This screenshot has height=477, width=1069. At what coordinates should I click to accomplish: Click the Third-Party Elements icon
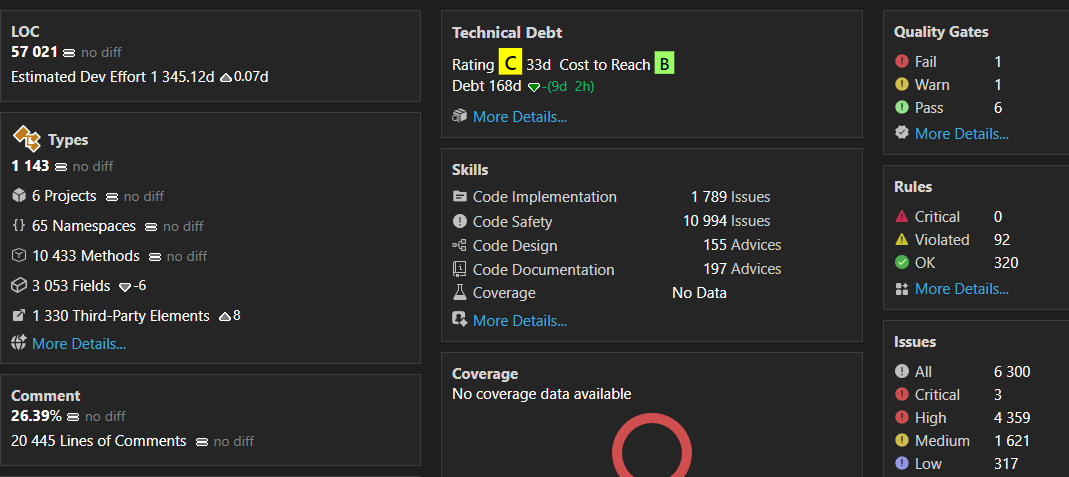pos(18,316)
